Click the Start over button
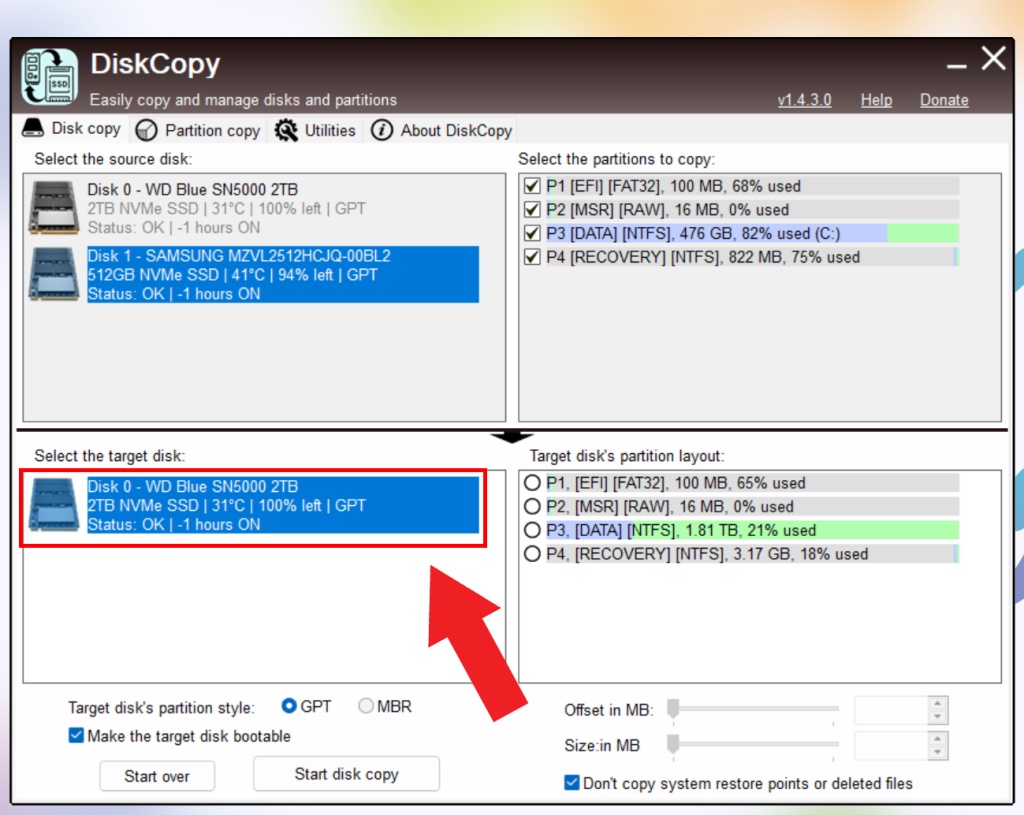 tap(157, 776)
